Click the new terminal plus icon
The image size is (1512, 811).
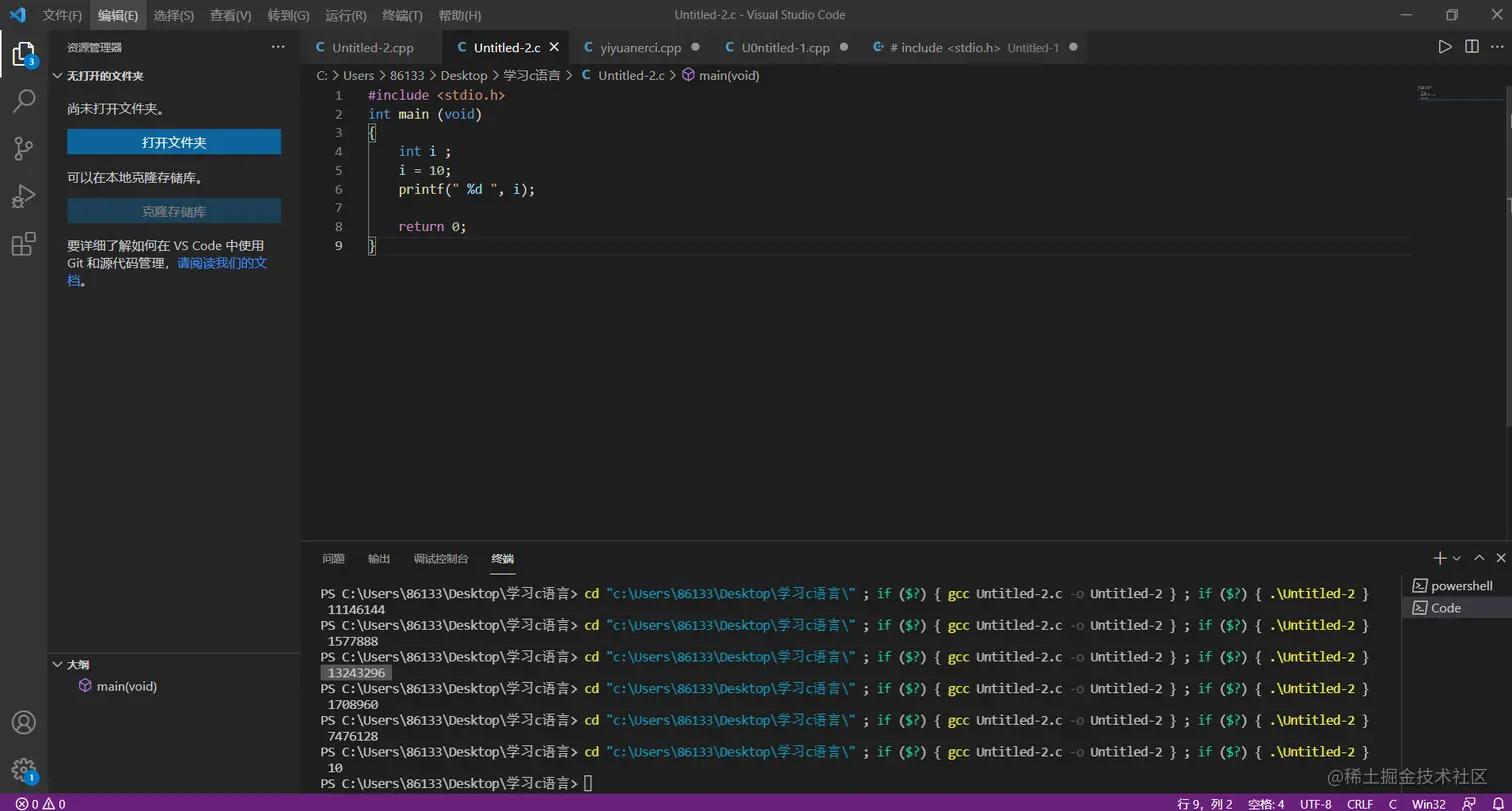(1439, 558)
